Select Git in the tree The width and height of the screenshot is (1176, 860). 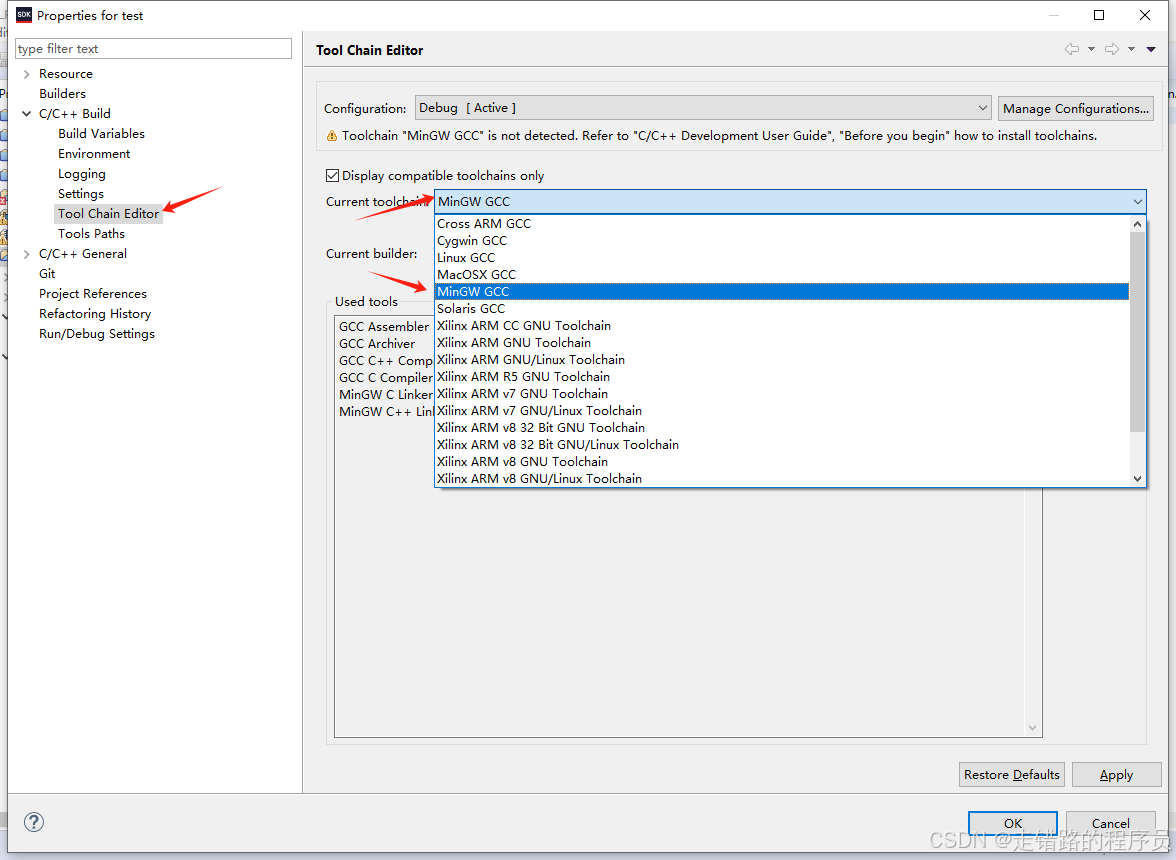click(x=47, y=274)
